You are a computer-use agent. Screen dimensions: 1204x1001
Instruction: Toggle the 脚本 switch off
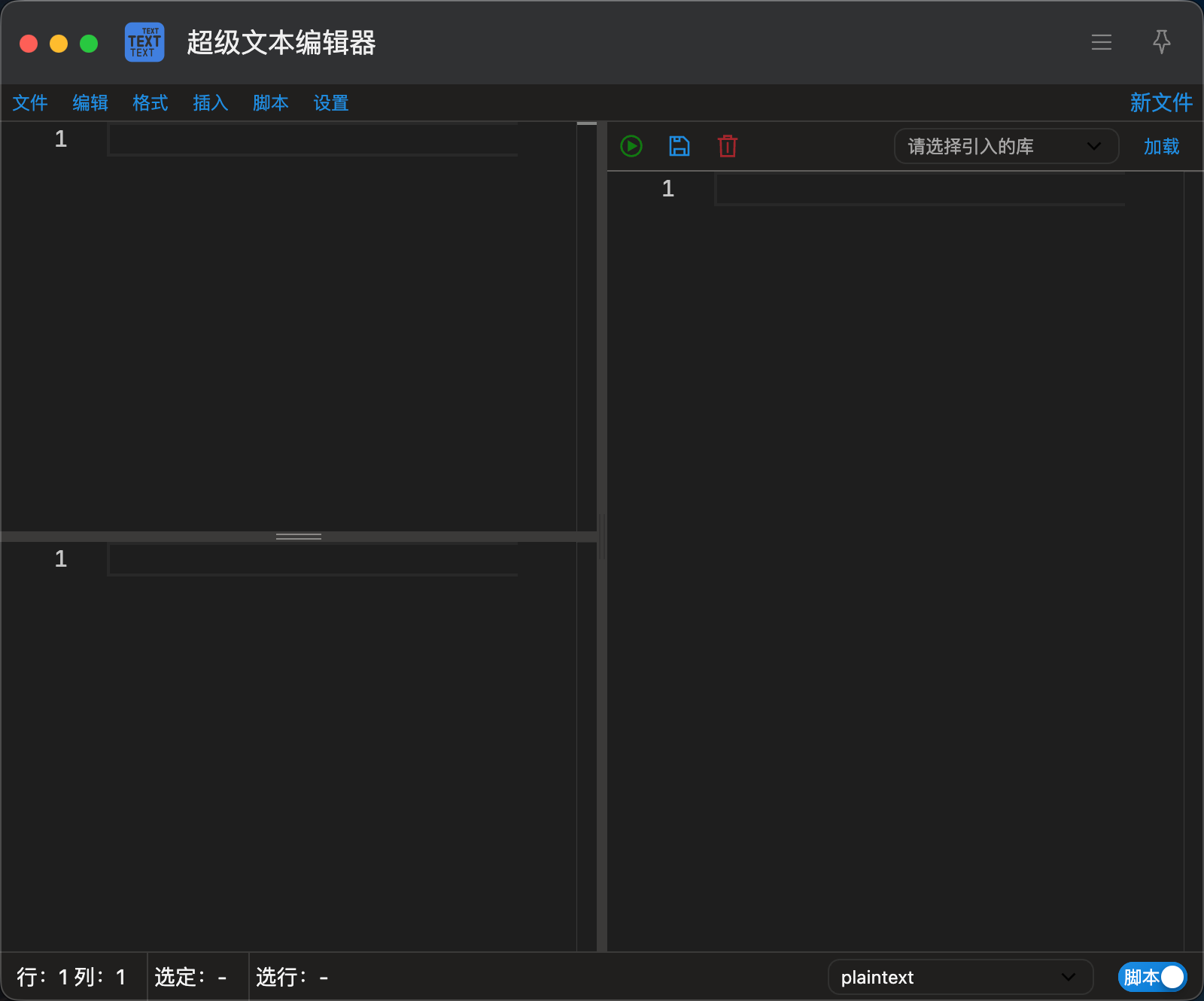tap(1152, 977)
